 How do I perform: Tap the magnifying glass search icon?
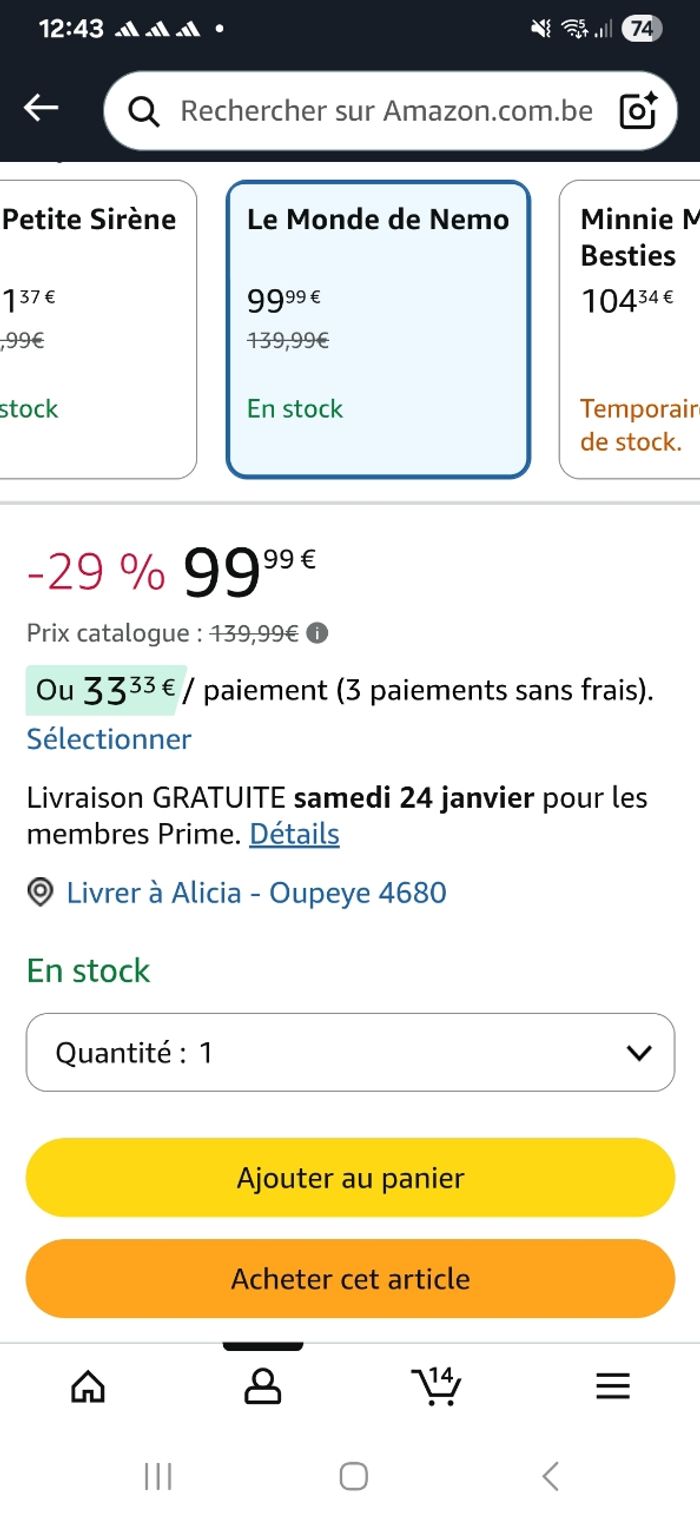[x=144, y=112]
